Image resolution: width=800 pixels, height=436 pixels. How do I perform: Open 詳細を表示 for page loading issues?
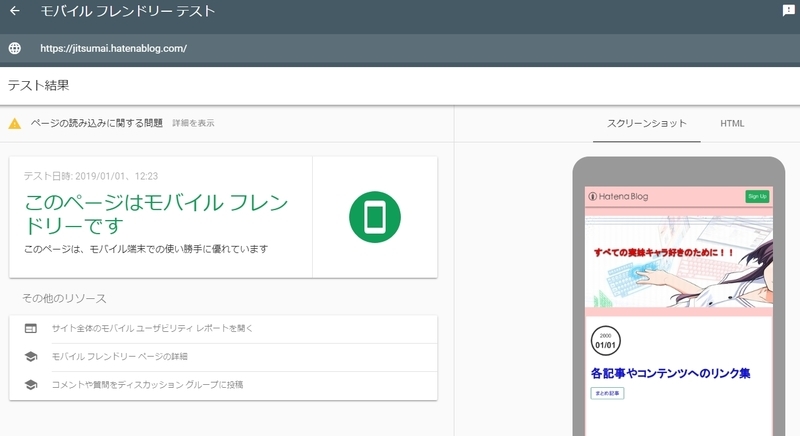[x=193, y=123]
